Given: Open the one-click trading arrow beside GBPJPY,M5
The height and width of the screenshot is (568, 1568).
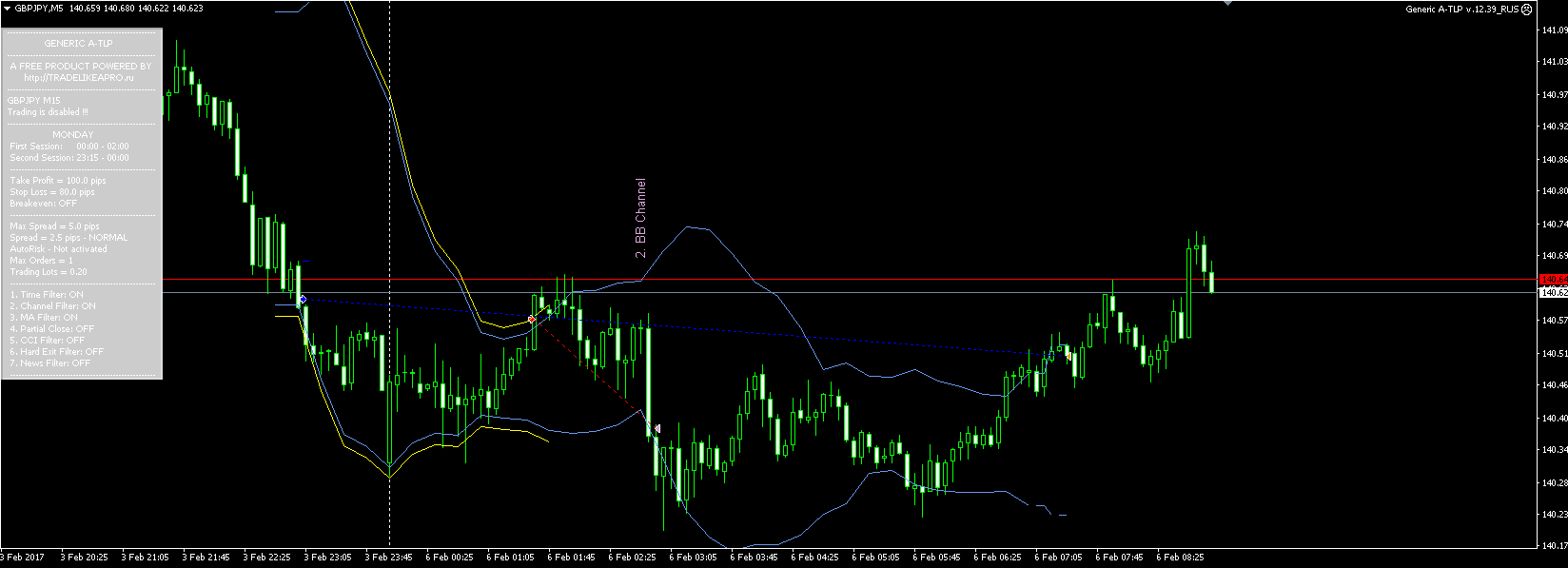Looking at the screenshot, I should click(x=8, y=9).
